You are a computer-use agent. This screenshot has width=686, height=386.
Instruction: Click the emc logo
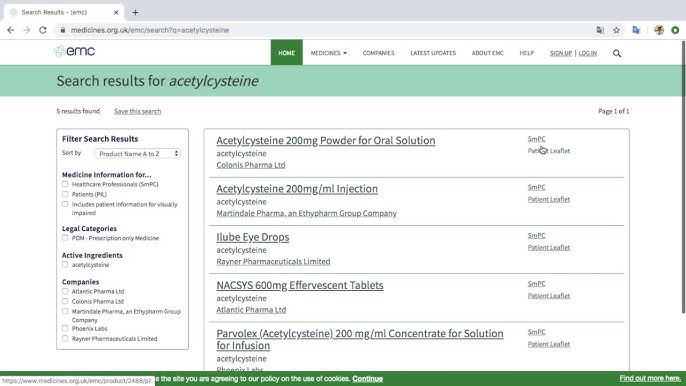coord(74,51)
